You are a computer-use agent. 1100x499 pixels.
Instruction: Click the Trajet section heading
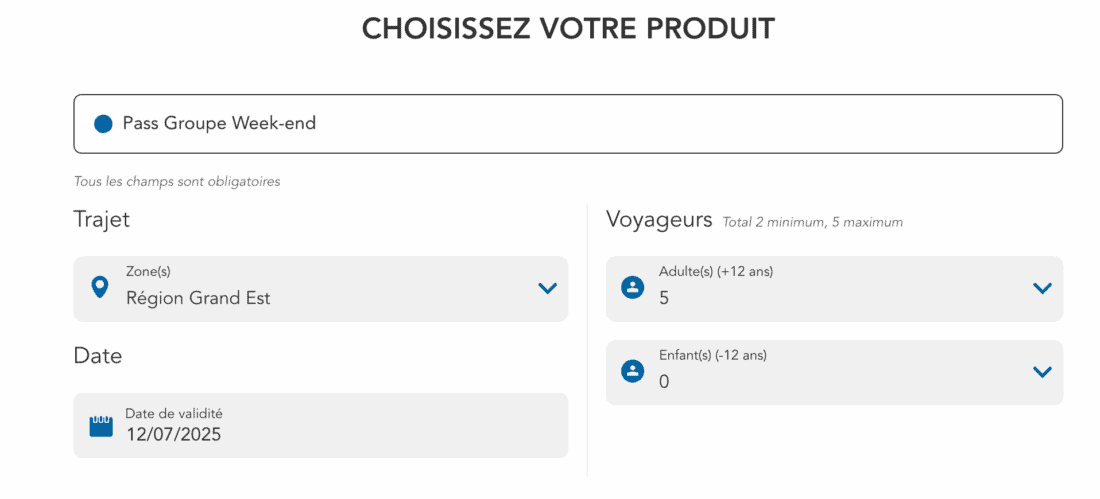(x=102, y=219)
